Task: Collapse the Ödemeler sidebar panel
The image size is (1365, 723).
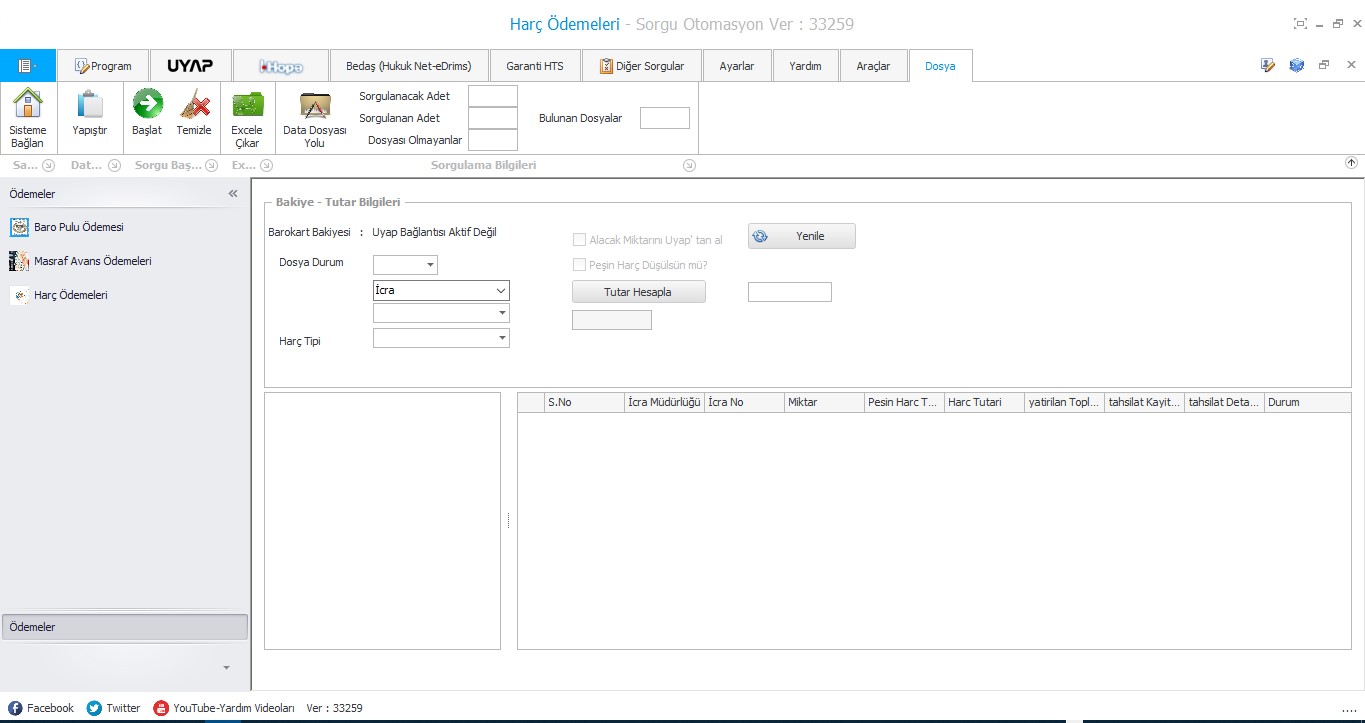Action: (233, 194)
